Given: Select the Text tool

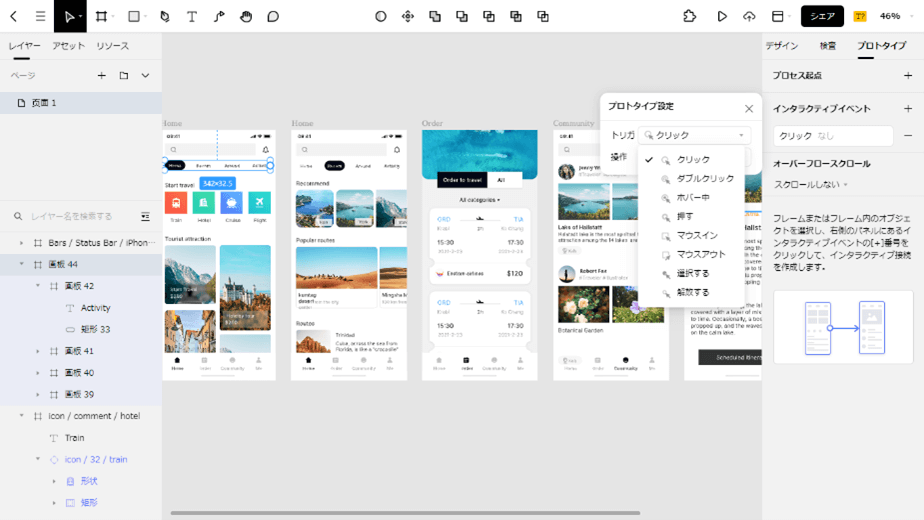Looking at the screenshot, I should click(192, 17).
